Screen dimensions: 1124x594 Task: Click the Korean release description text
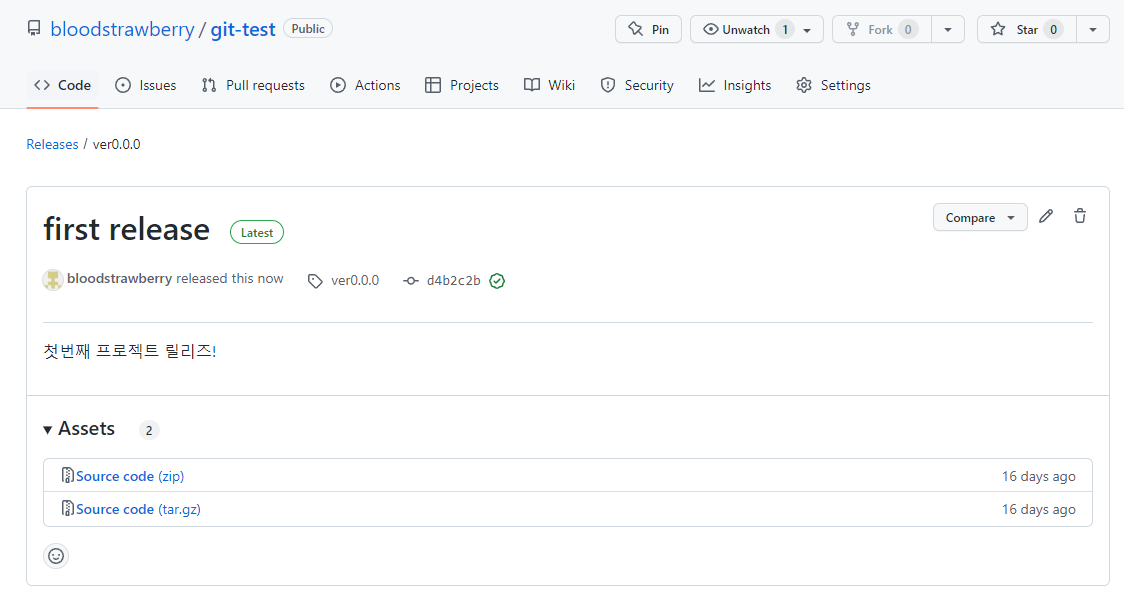coord(129,350)
